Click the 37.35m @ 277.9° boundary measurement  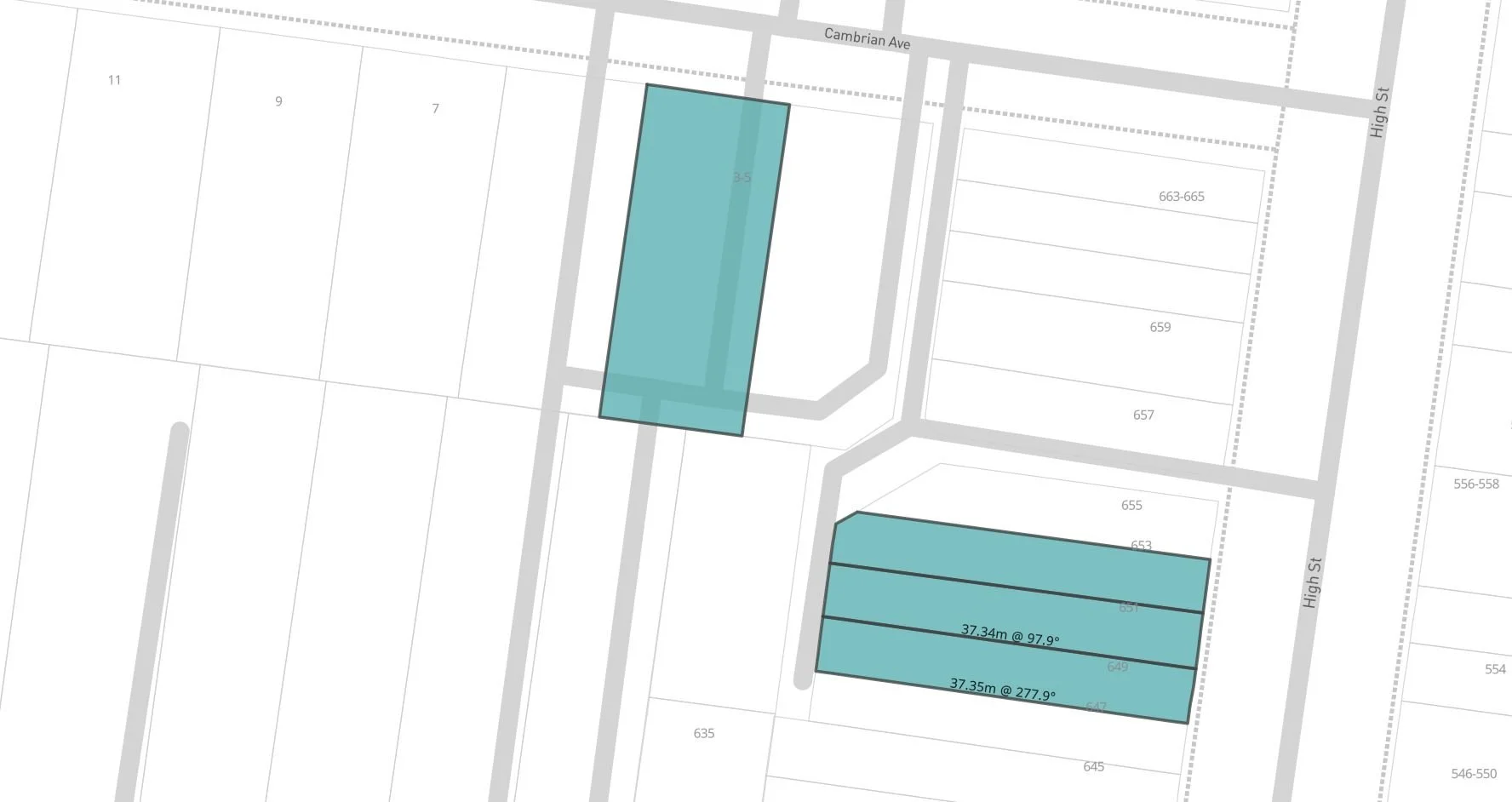click(1002, 690)
